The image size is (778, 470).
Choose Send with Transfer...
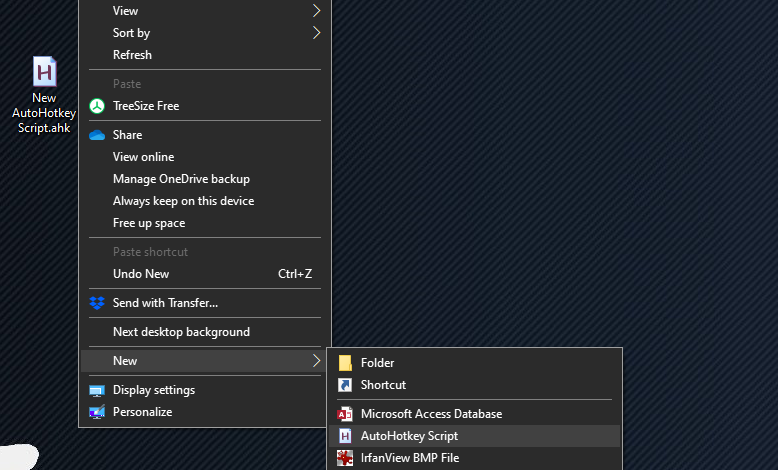pyautogui.click(x=205, y=303)
